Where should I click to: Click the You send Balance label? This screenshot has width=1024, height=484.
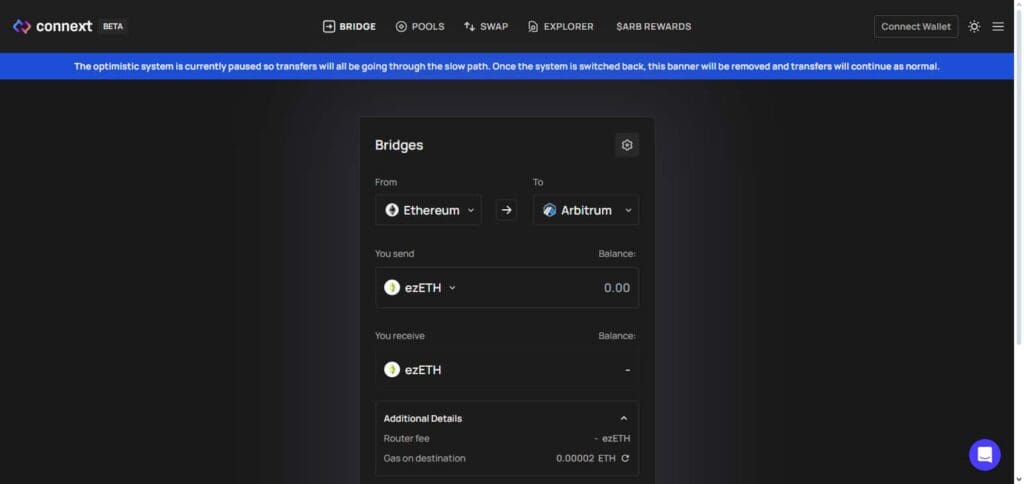[617, 253]
